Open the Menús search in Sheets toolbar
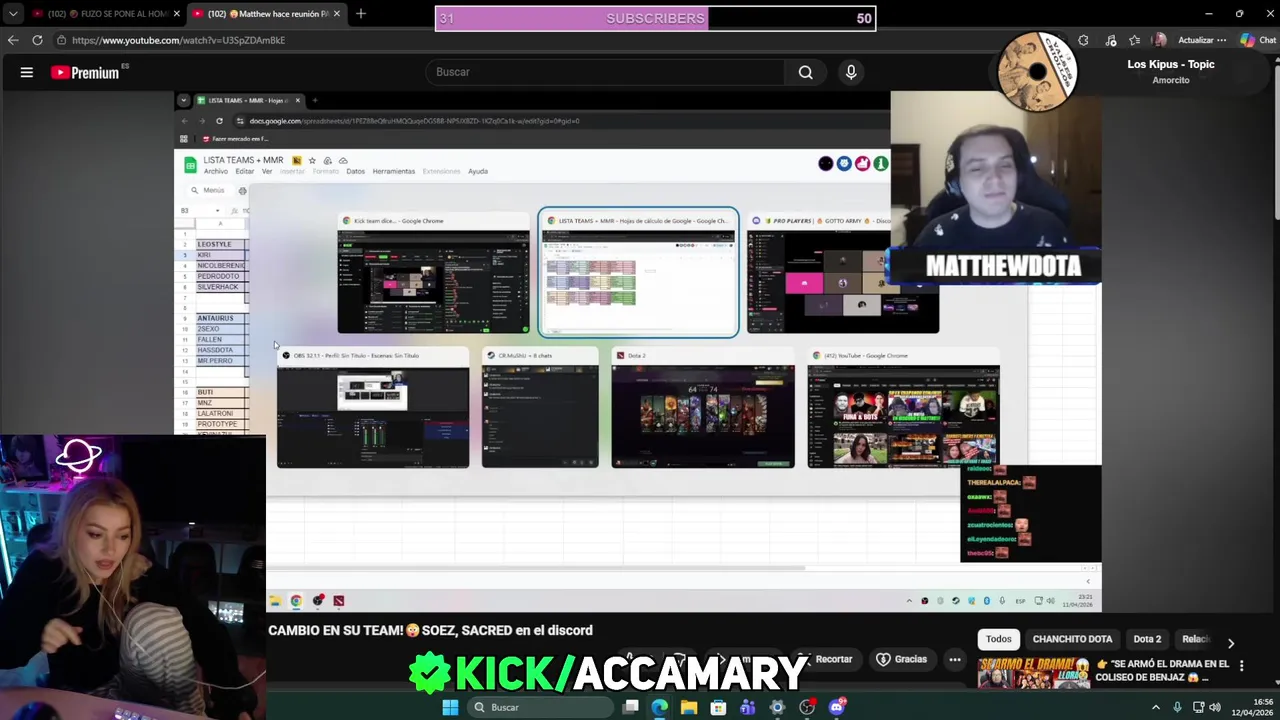The height and width of the screenshot is (720, 1280). tap(208, 190)
